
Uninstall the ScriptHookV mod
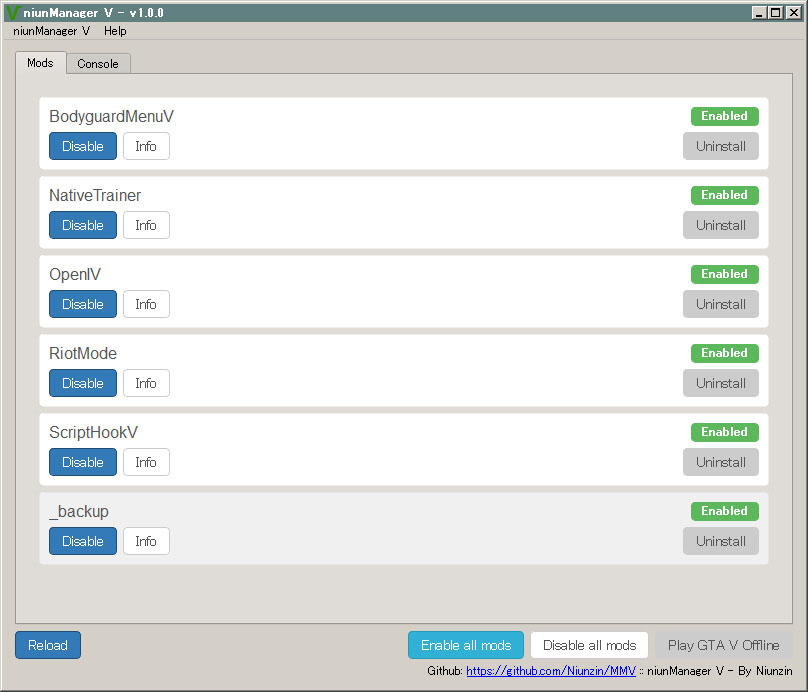click(721, 462)
